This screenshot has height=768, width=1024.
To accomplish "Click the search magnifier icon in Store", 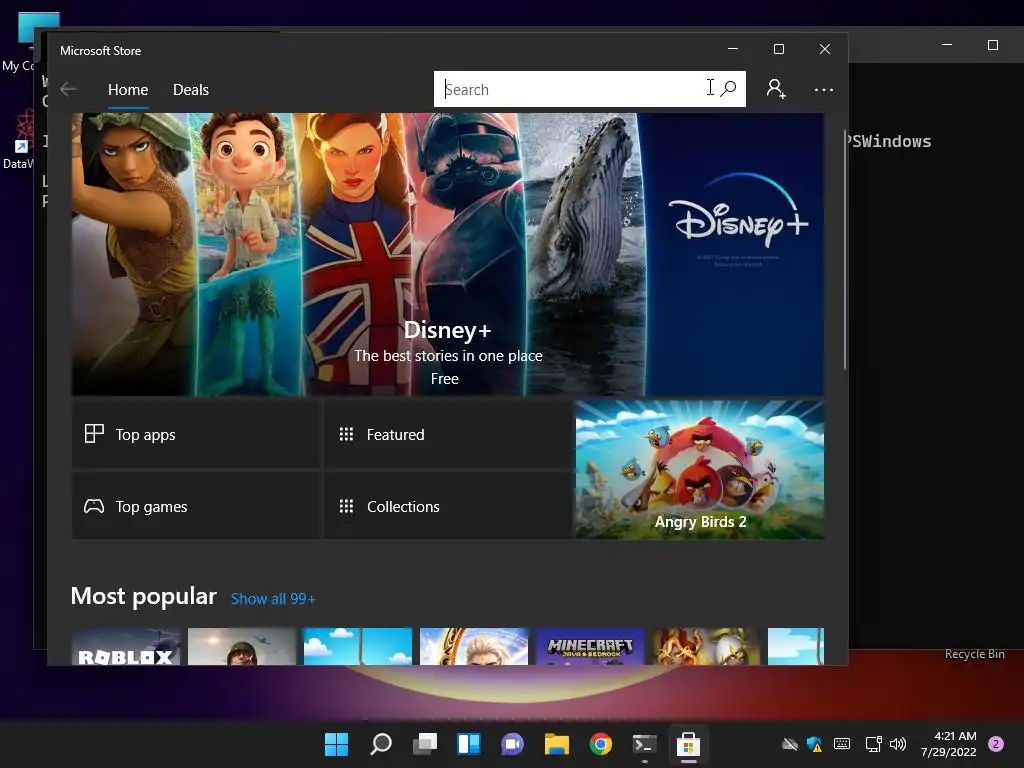I will [728, 88].
